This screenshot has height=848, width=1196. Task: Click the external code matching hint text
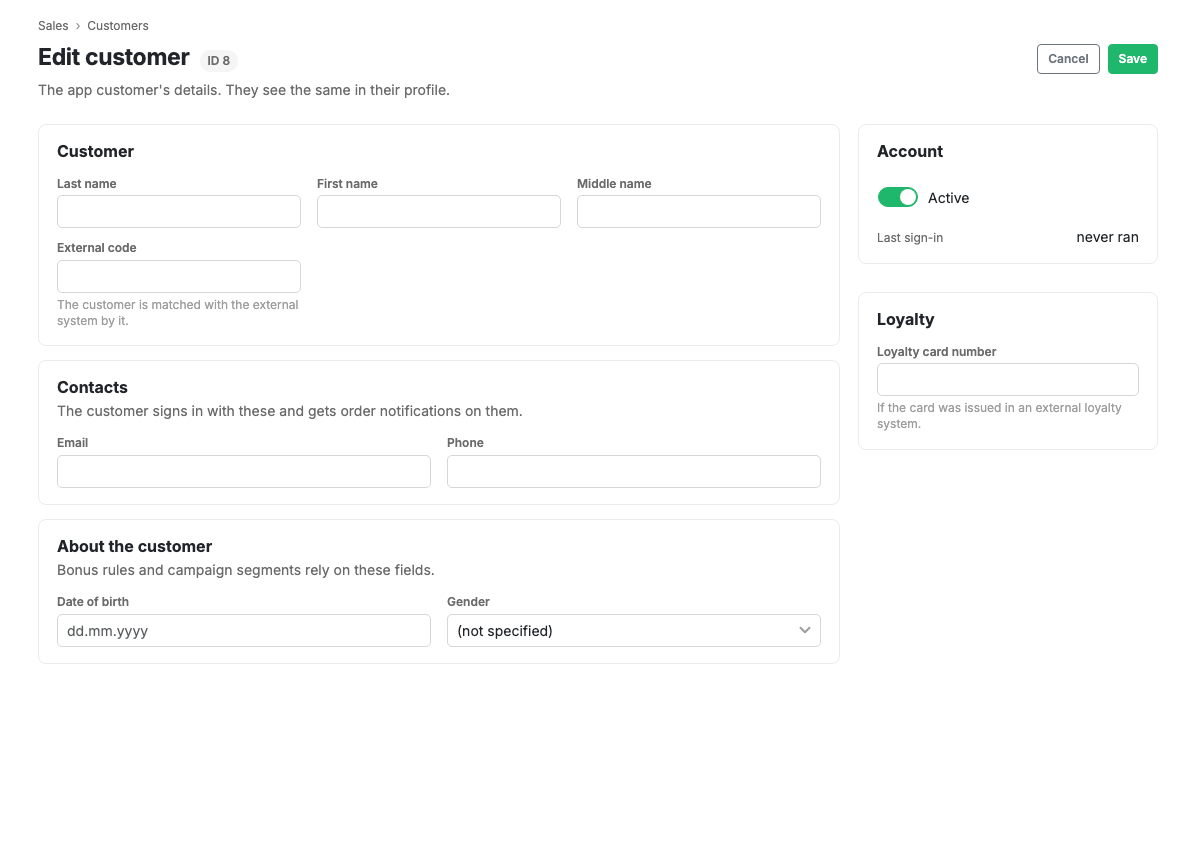pyautogui.click(x=178, y=313)
